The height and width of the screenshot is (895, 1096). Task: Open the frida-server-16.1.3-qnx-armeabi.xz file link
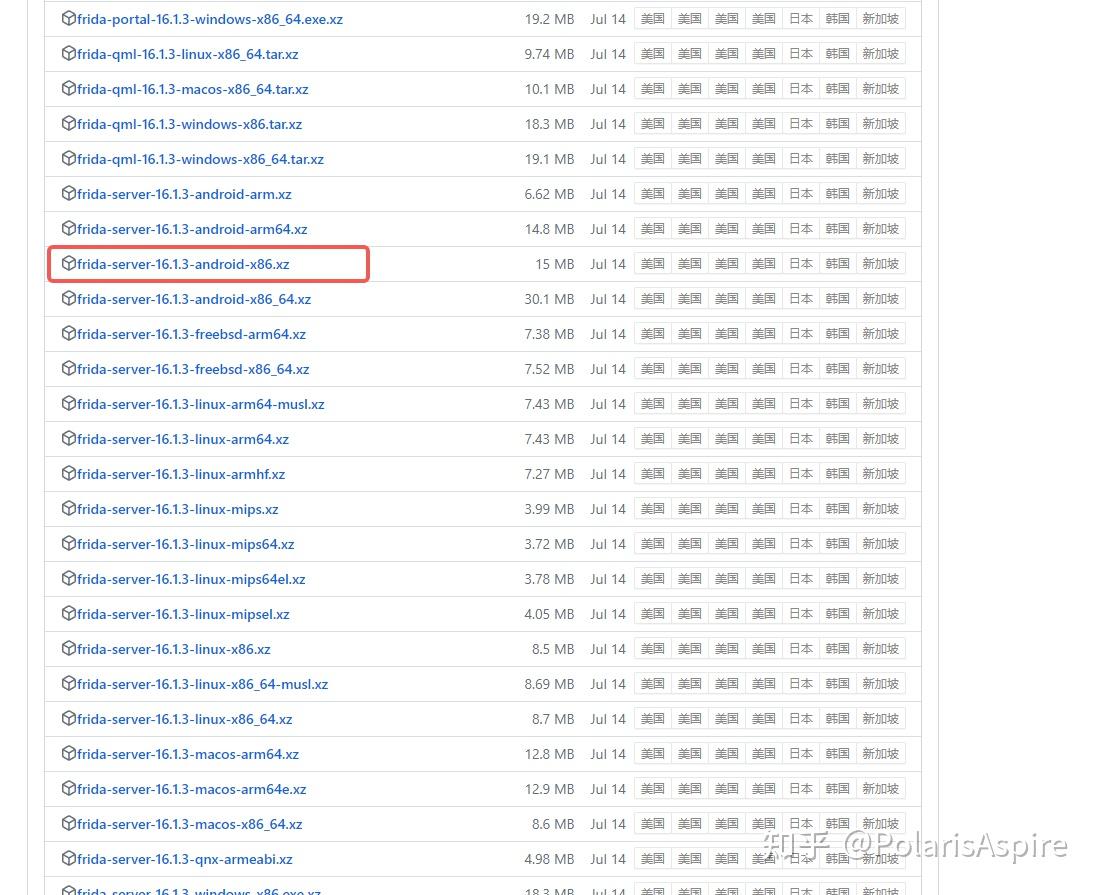pos(185,859)
